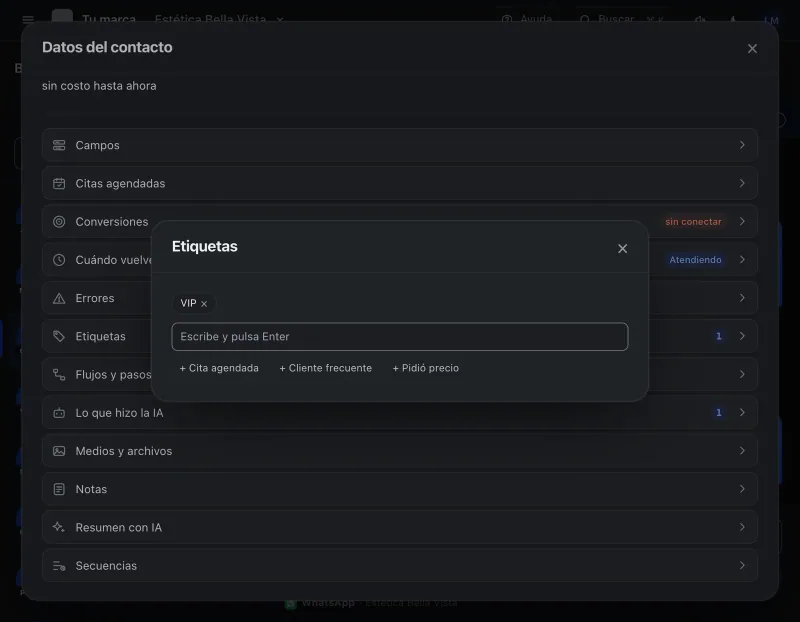Expand the Etiquetas row chevron
This screenshot has width=800, height=622.
[742, 336]
